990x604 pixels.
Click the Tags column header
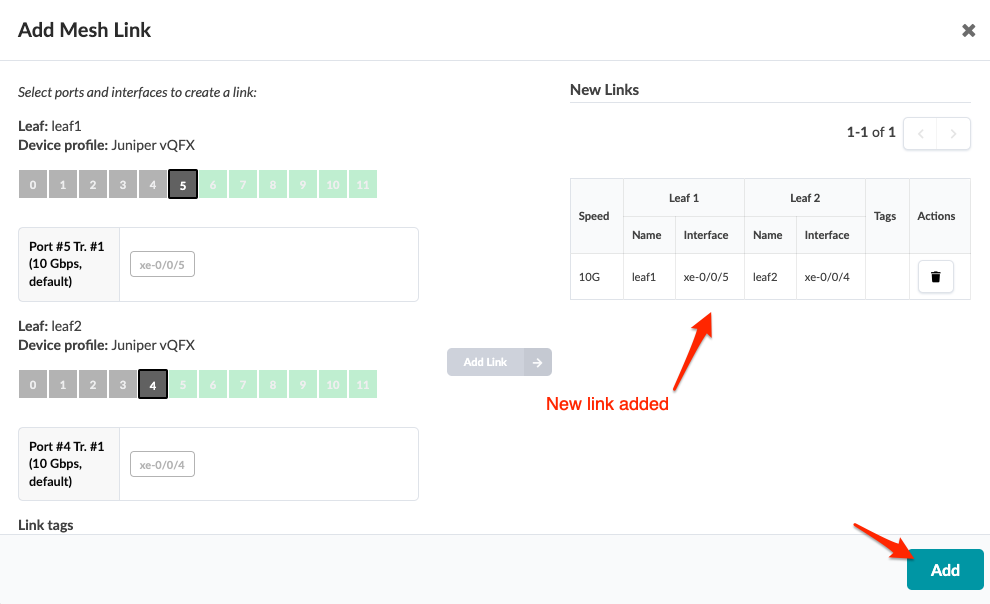(885, 216)
